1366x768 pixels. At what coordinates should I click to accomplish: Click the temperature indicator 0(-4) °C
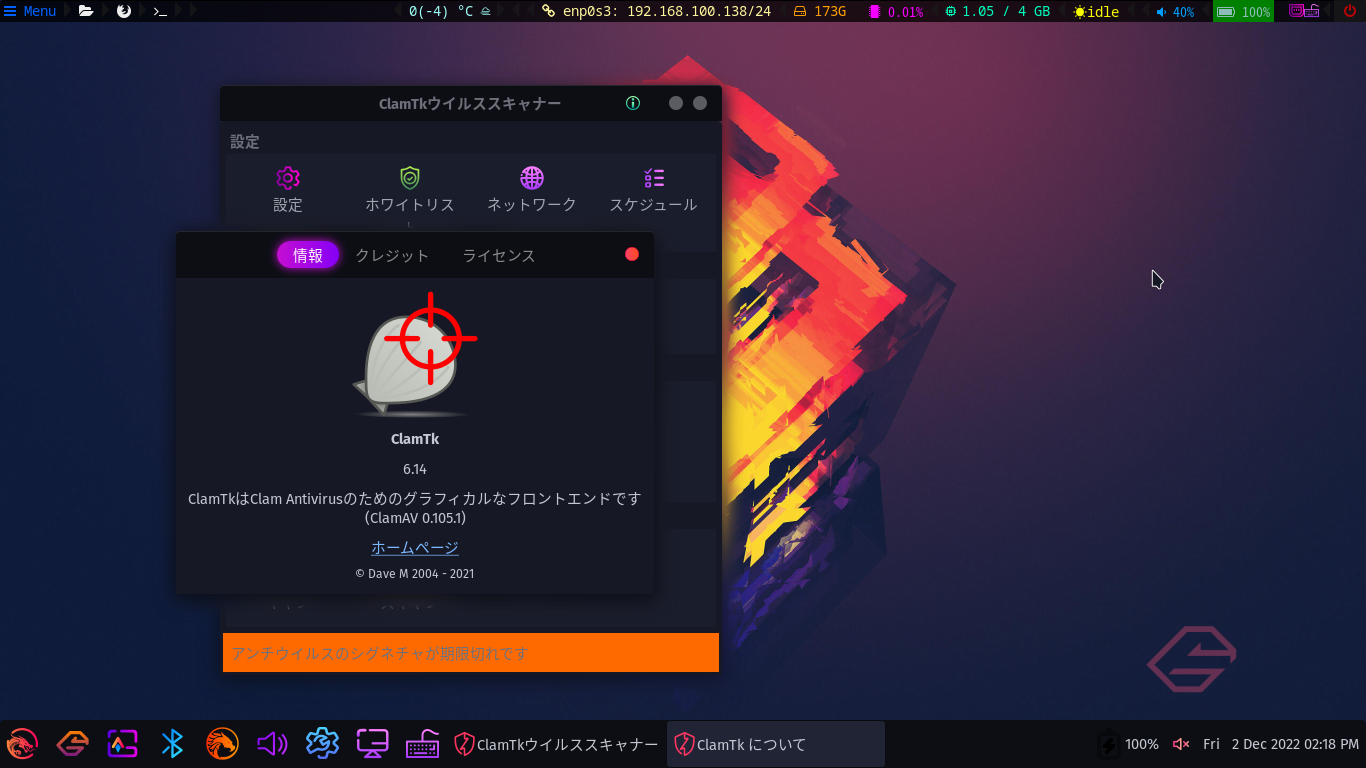point(449,12)
